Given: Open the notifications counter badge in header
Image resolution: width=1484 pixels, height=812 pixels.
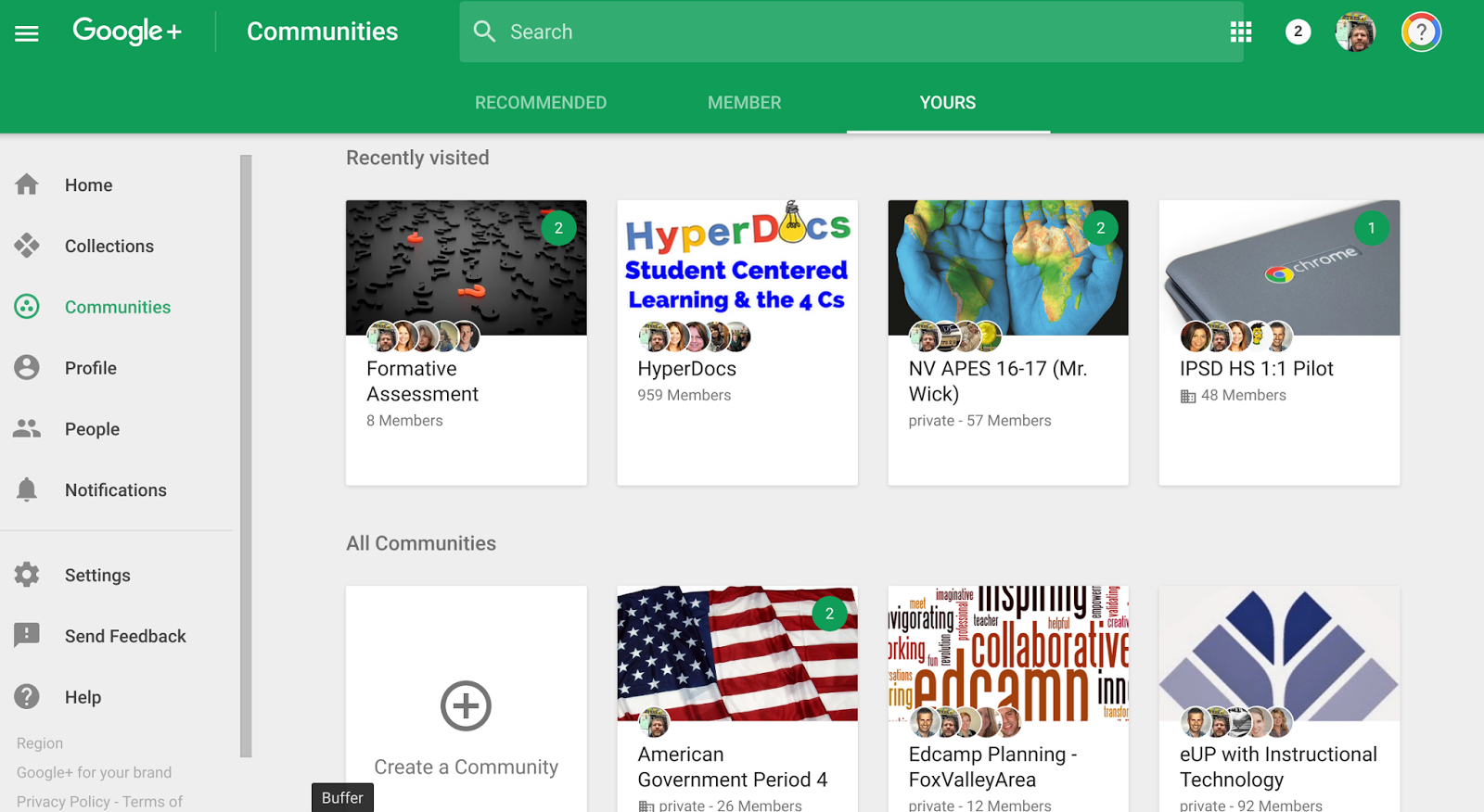Looking at the screenshot, I should coord(1298,32).
